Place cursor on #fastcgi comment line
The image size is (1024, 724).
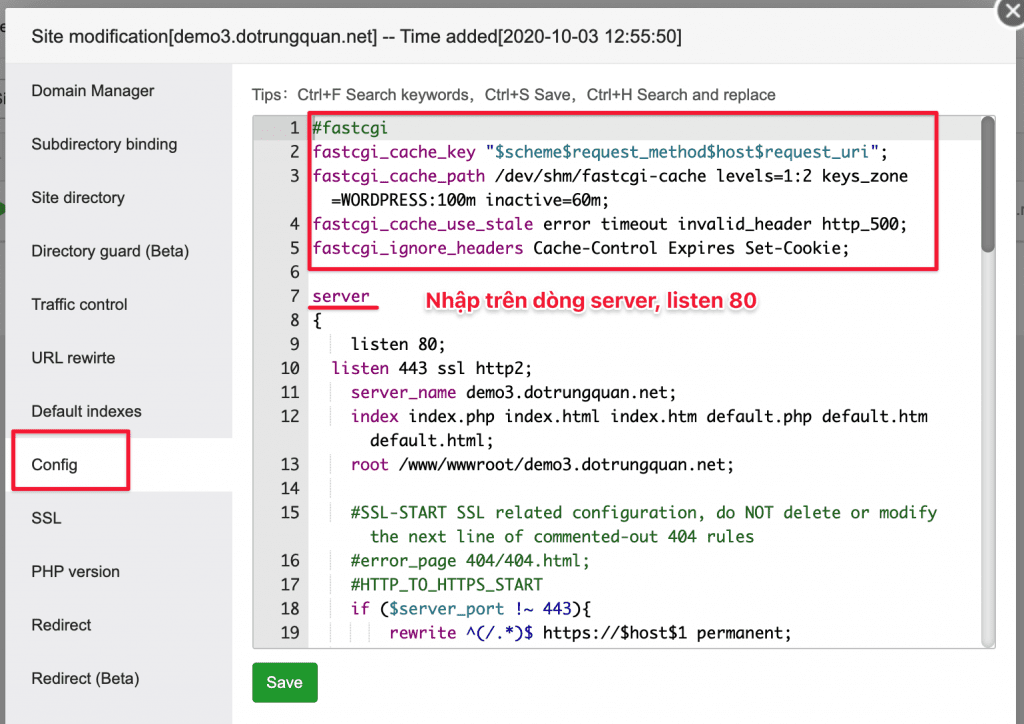350,128
